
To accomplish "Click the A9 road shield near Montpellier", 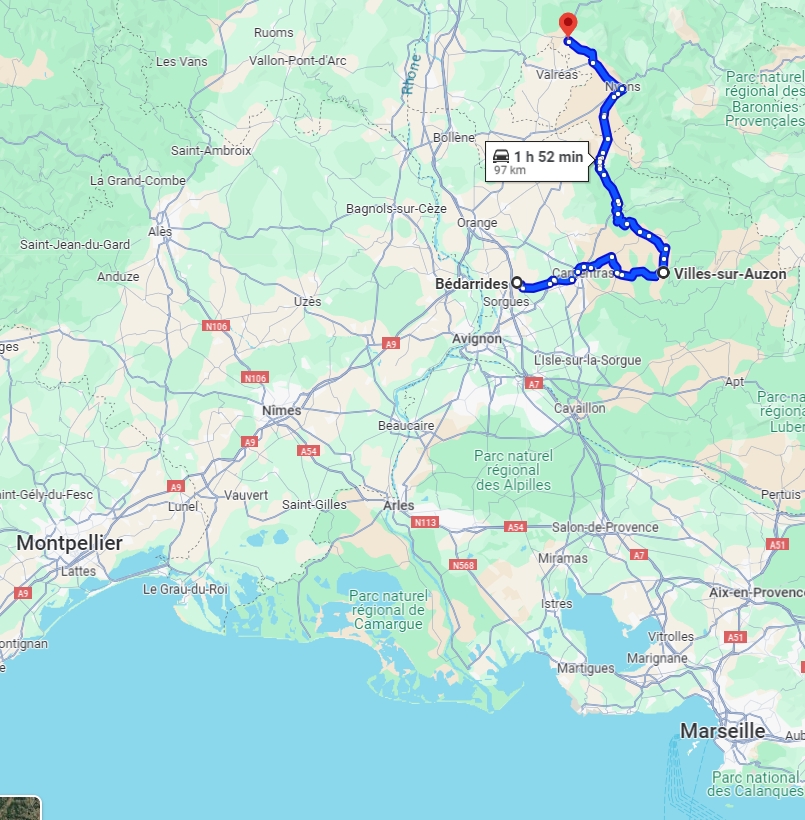I will tap(22, 593).
